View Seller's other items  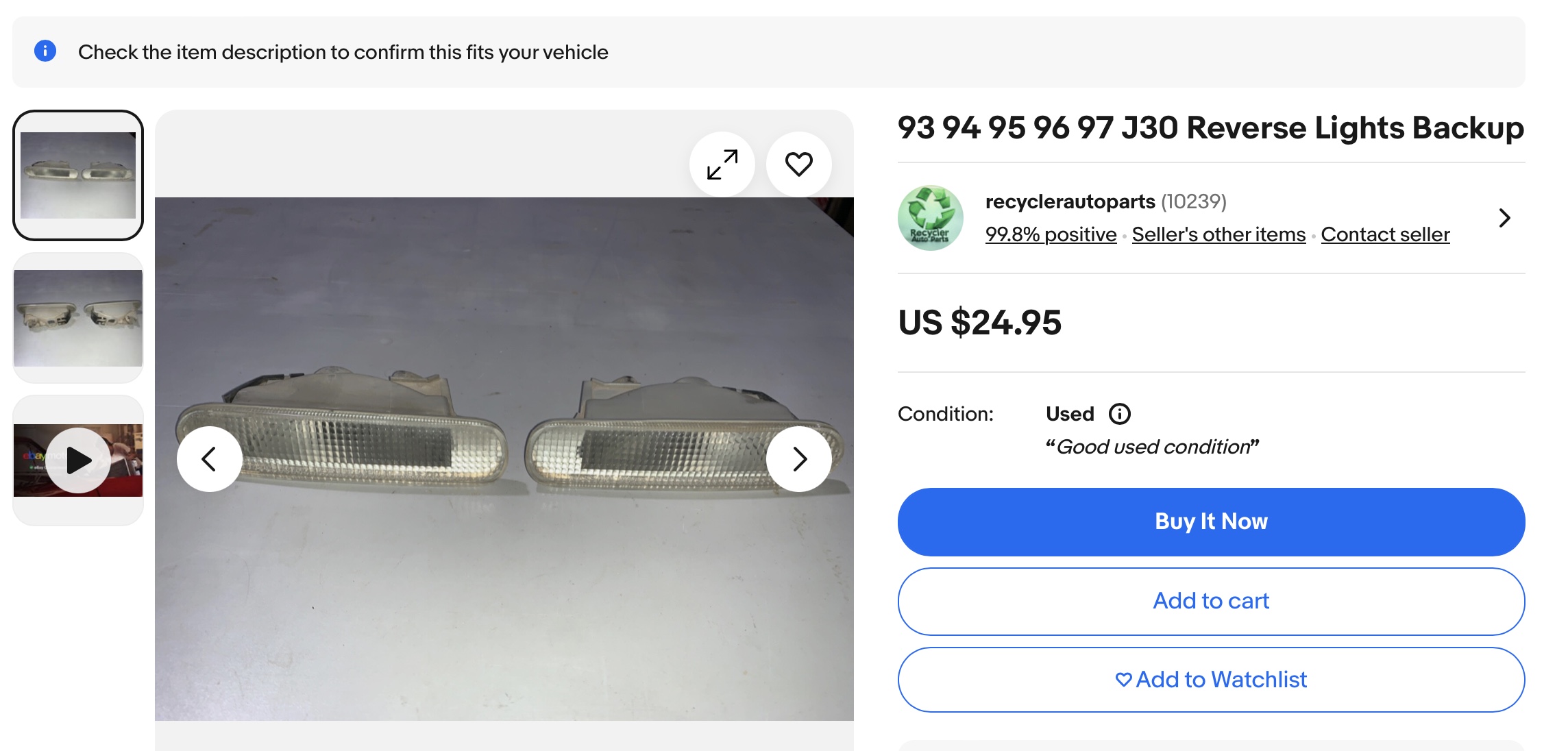tap(1218, 234)
